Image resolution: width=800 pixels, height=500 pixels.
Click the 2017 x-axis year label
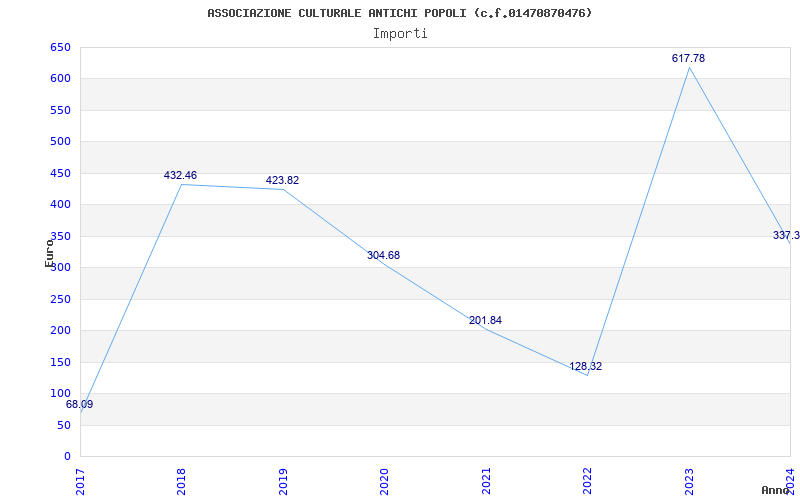click(x=81, y=481)
